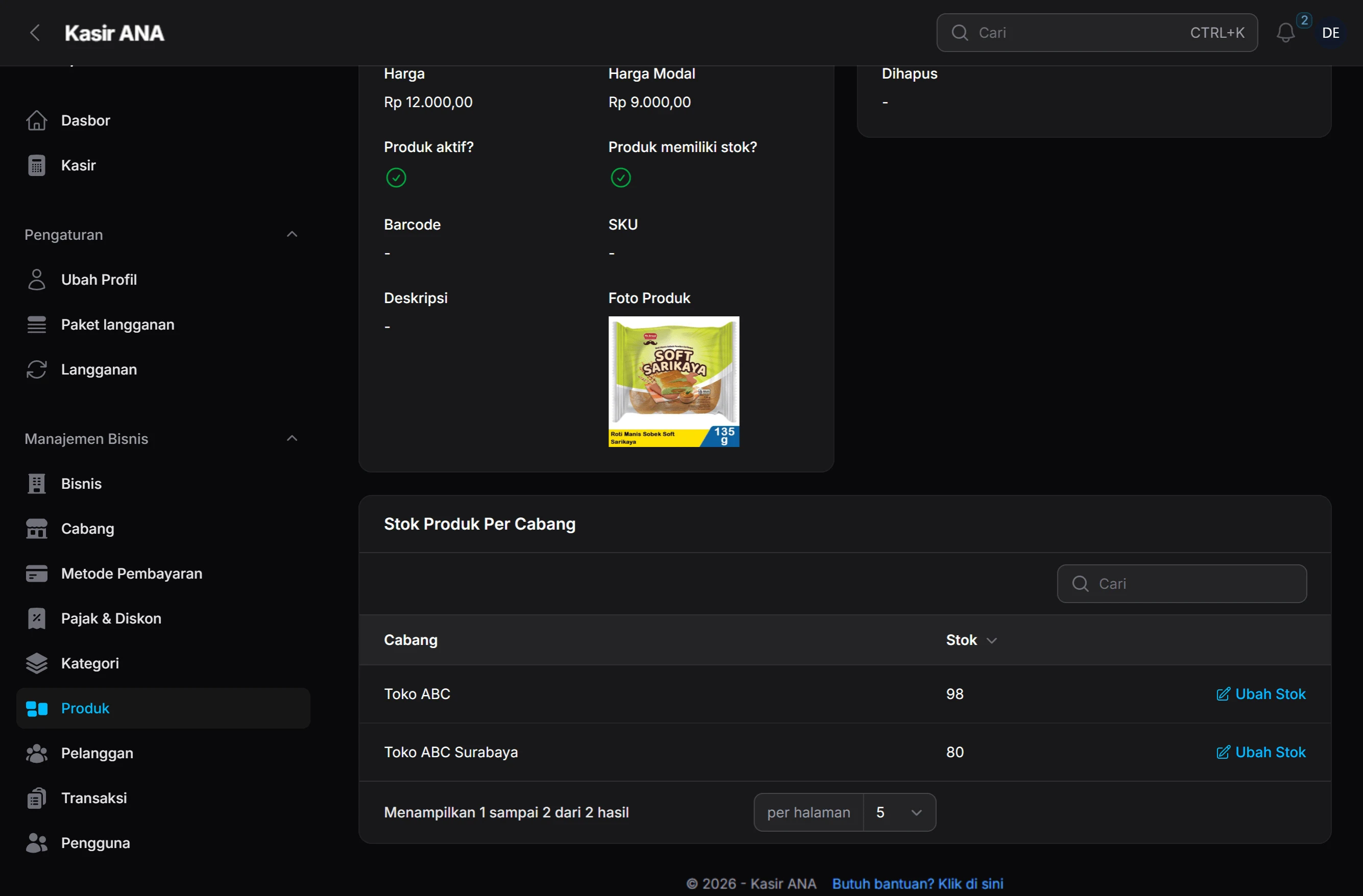1363x896 pixels.
Task: Click the DE user avatar
Action: pos(1330,33)
